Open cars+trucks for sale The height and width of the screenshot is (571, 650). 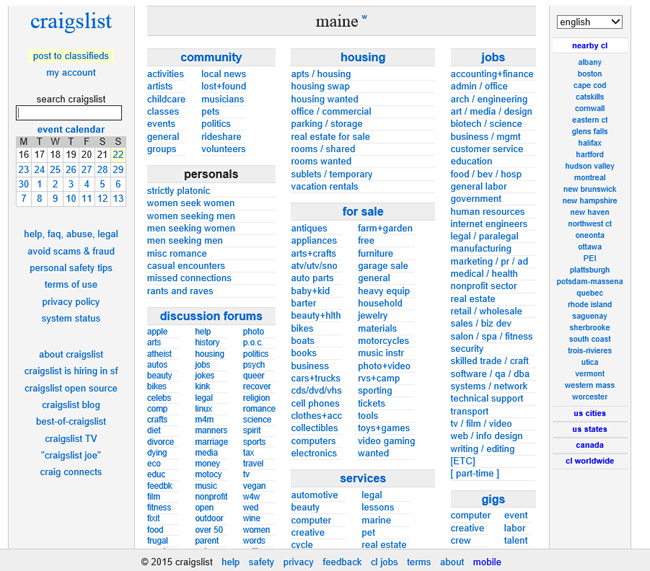315,378
